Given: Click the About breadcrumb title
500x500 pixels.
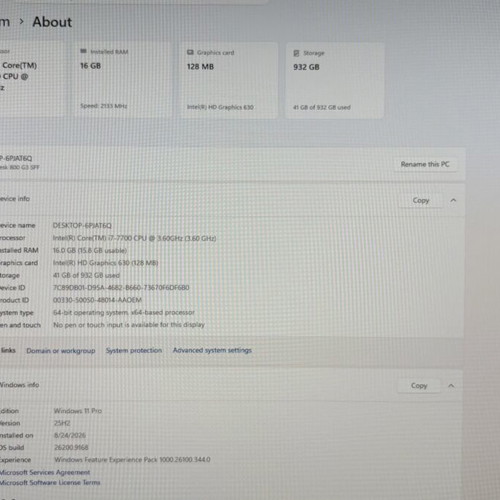Looking at the screenshot, I should click(x=52, y=22).
